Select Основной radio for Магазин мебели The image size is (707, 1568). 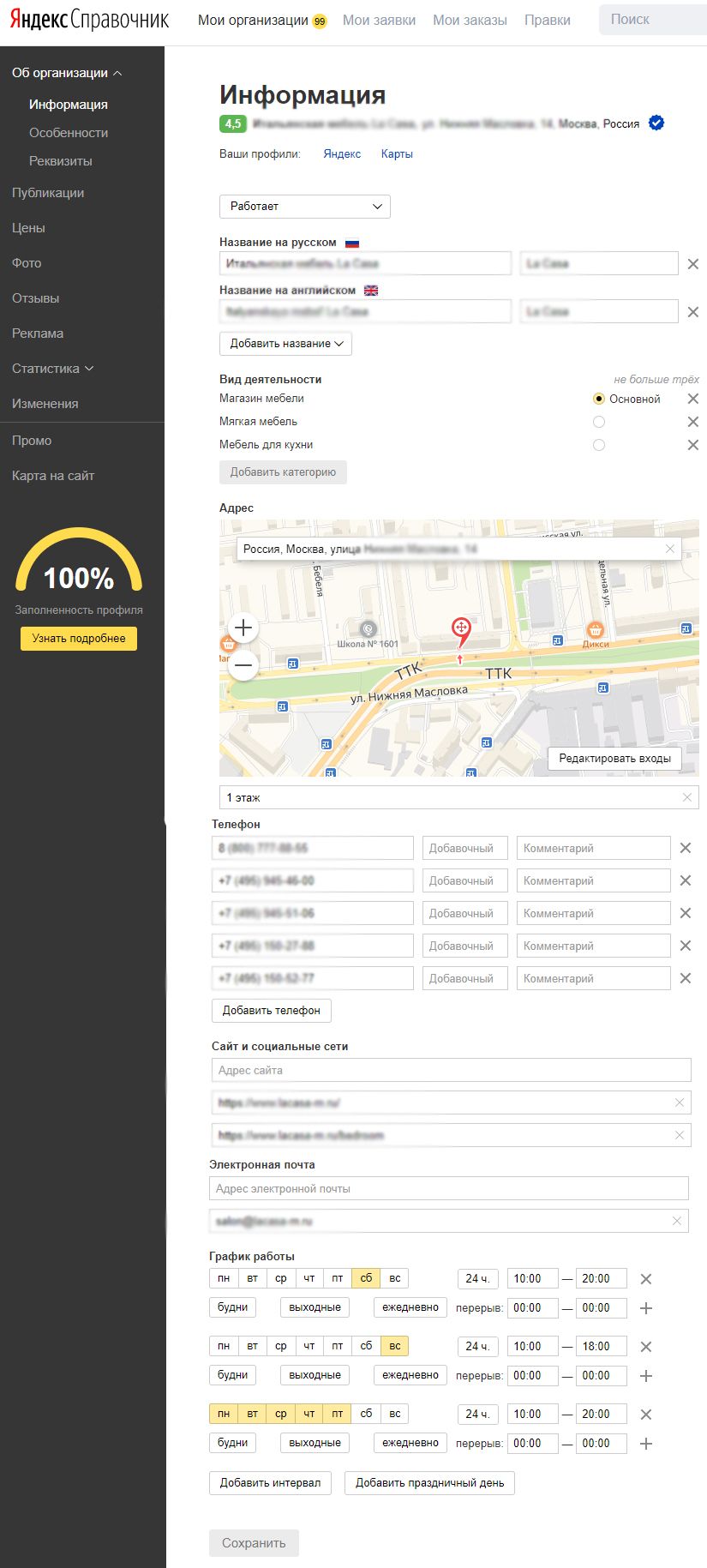599,399
